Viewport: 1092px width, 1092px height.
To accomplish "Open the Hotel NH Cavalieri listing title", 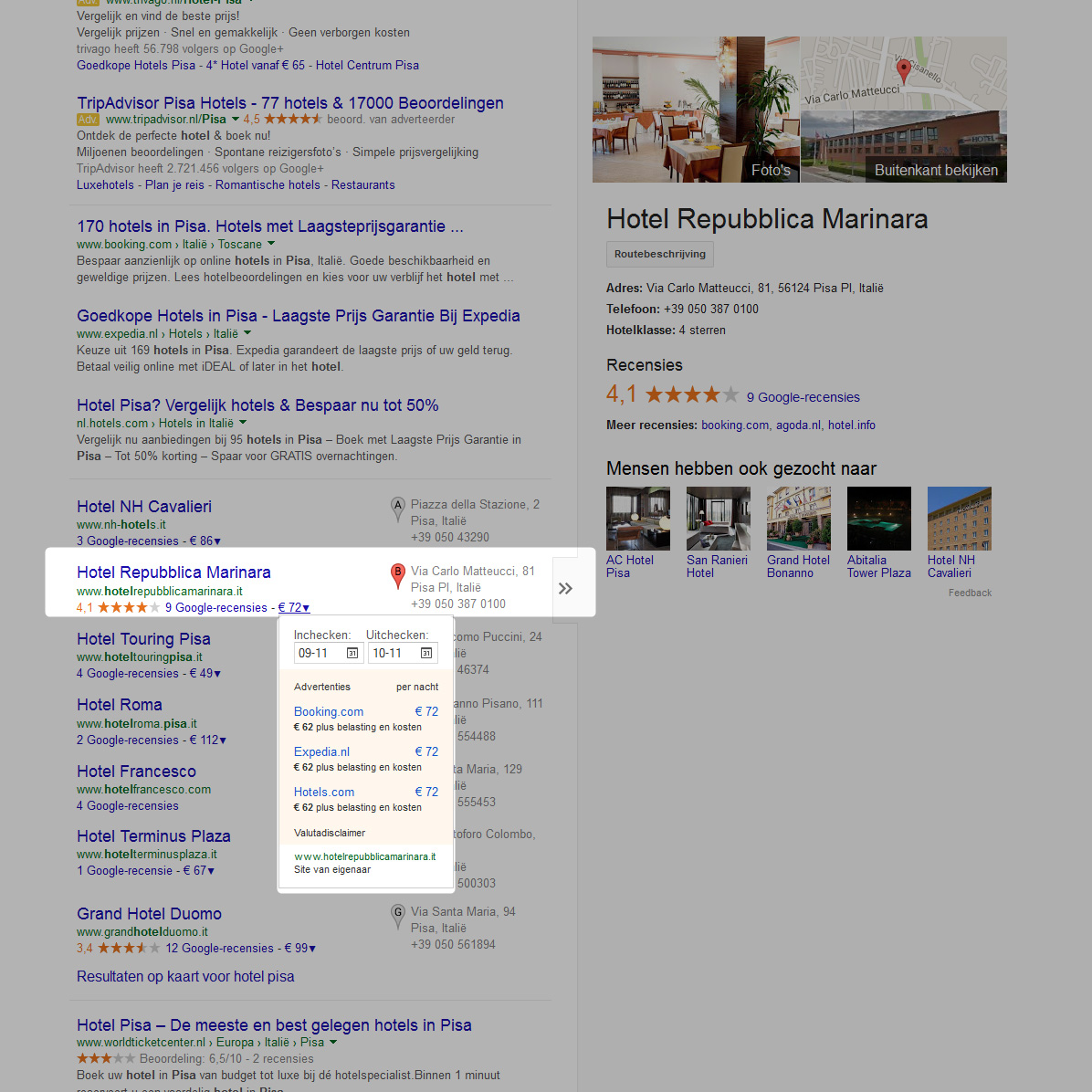I will click(x=144, y=507).
